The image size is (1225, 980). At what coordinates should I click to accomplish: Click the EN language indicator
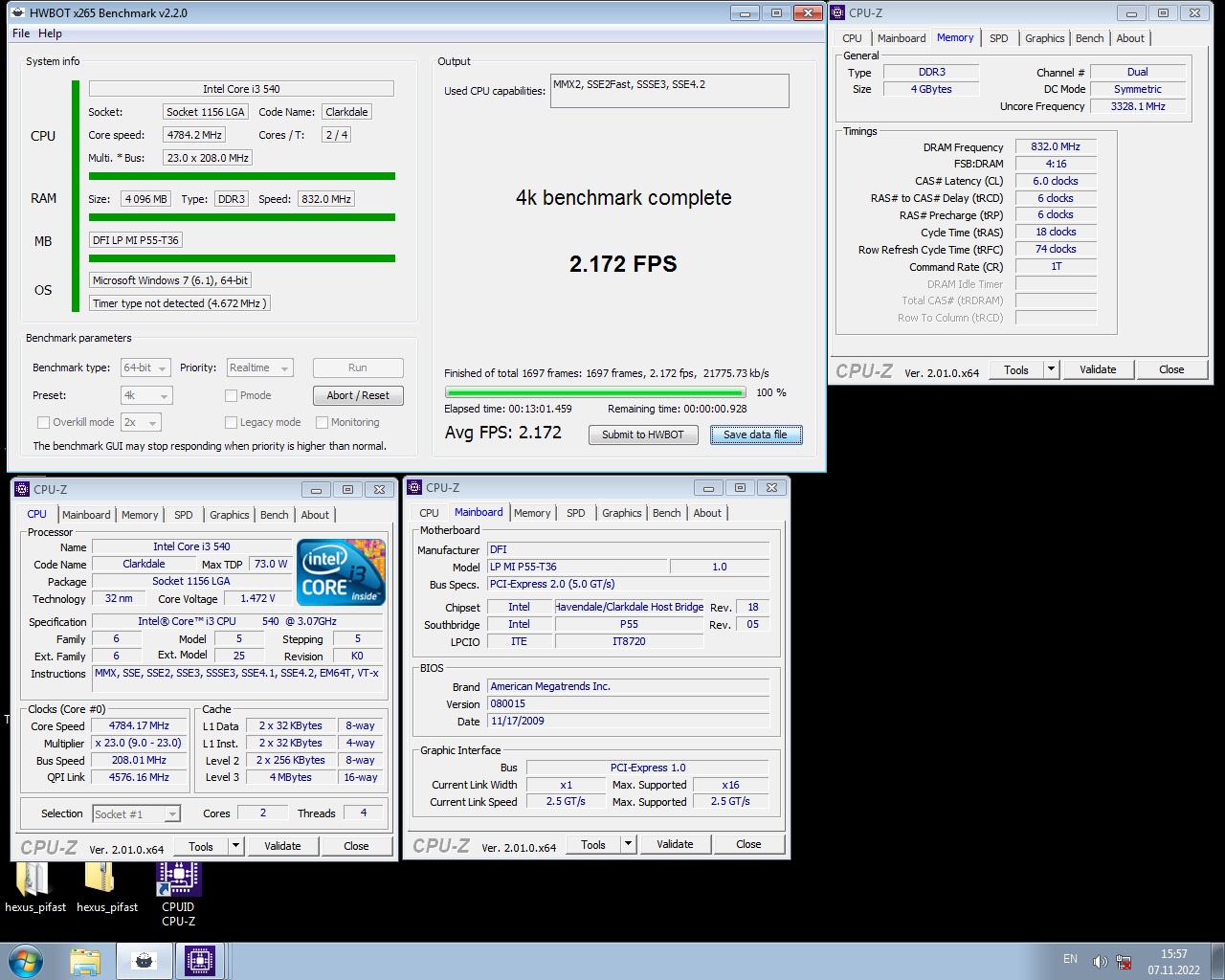1070,959
